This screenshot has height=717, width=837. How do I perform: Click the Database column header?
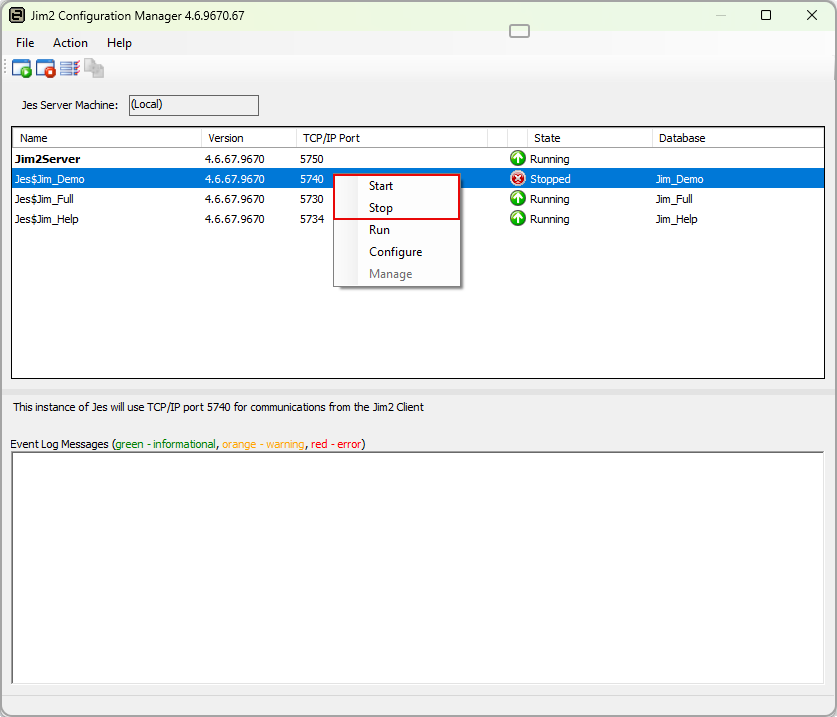[738, 138]
